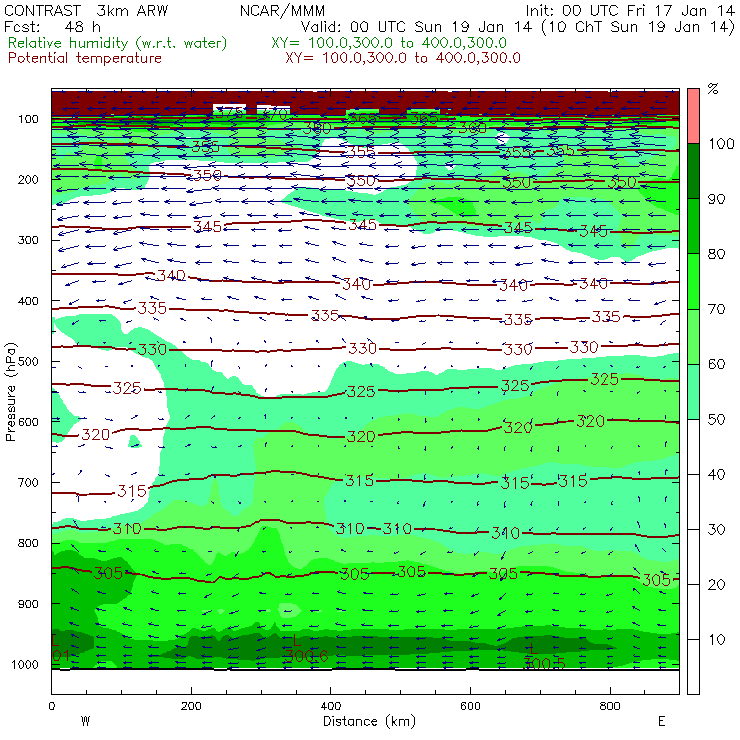The image size is (740, 740).
Task: Click the 300 hPa pressure tick label
Action: pyautogui.click(x=28, y=240)
